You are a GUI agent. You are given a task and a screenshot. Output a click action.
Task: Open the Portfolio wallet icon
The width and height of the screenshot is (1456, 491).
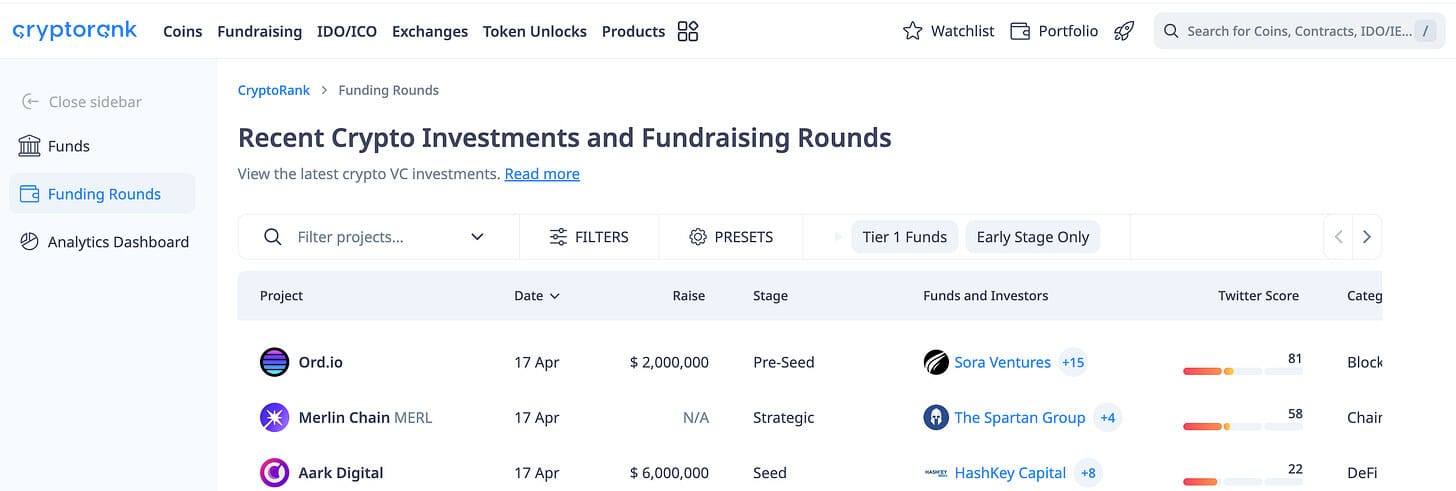pyautogui.click(x=1020, y=31)
